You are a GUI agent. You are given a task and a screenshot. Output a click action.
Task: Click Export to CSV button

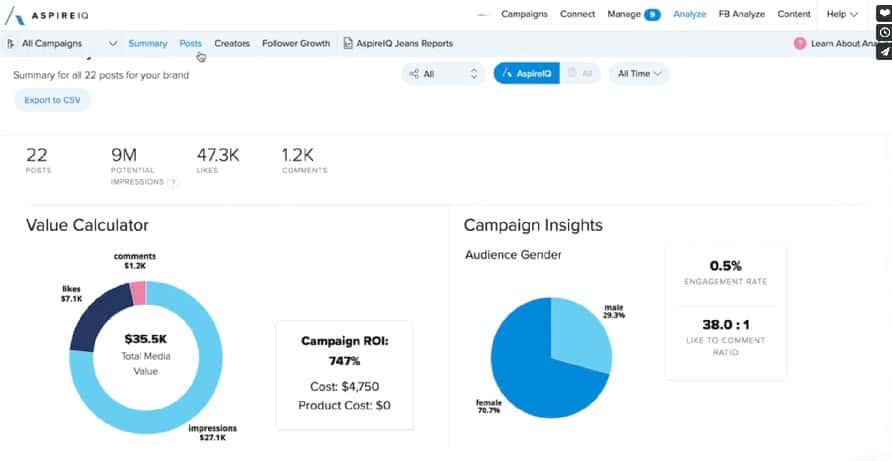(52, 100)
